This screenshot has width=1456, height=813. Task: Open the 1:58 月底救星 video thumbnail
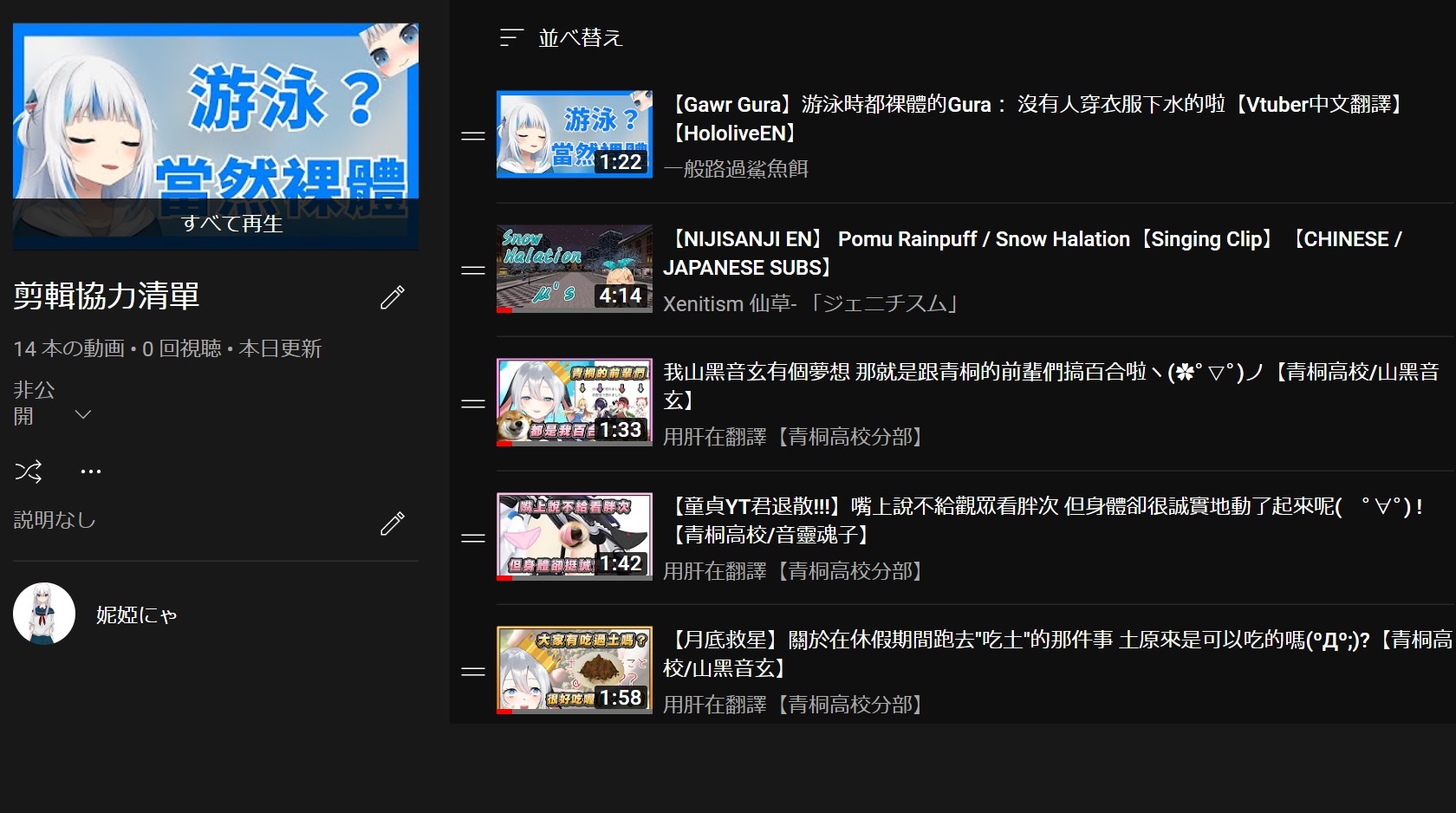pyautogui.click(x=574, y=670)
